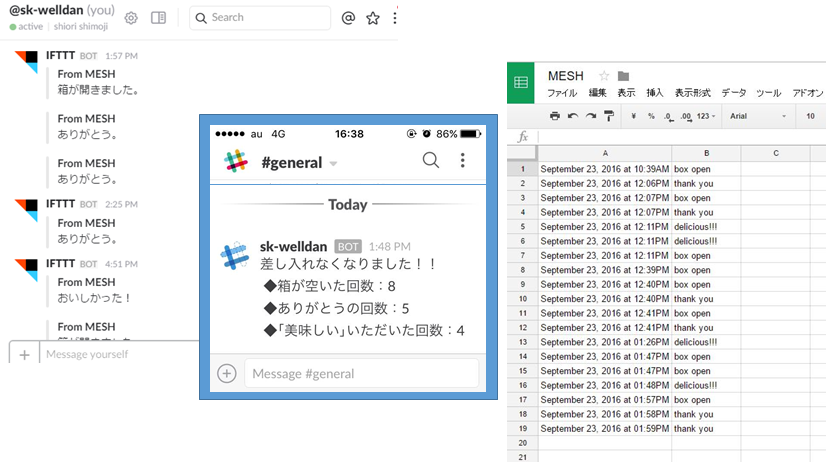Click the Message yourself input field

pyautogui.click(x=119, y=354)
